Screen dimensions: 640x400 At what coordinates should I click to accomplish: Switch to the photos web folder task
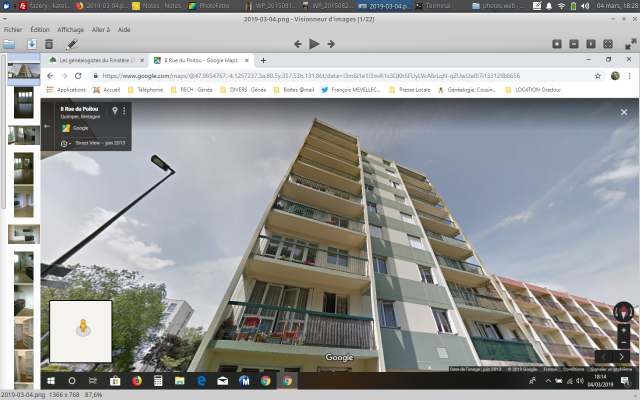tap(499, 6)
